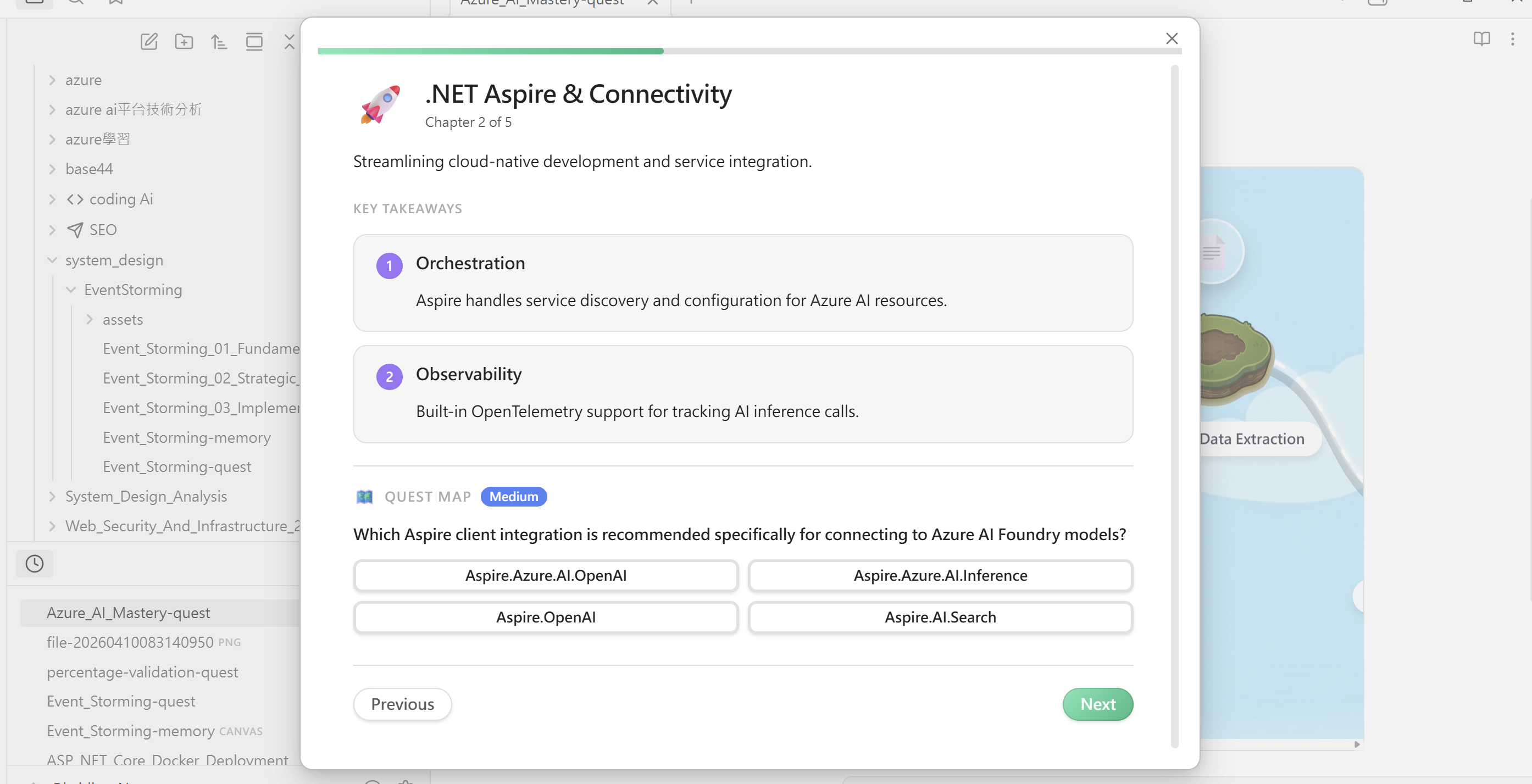Viewport: 1532px width, 784px height.
Task: Go to the Previous chapter
Action: (403, 704)
